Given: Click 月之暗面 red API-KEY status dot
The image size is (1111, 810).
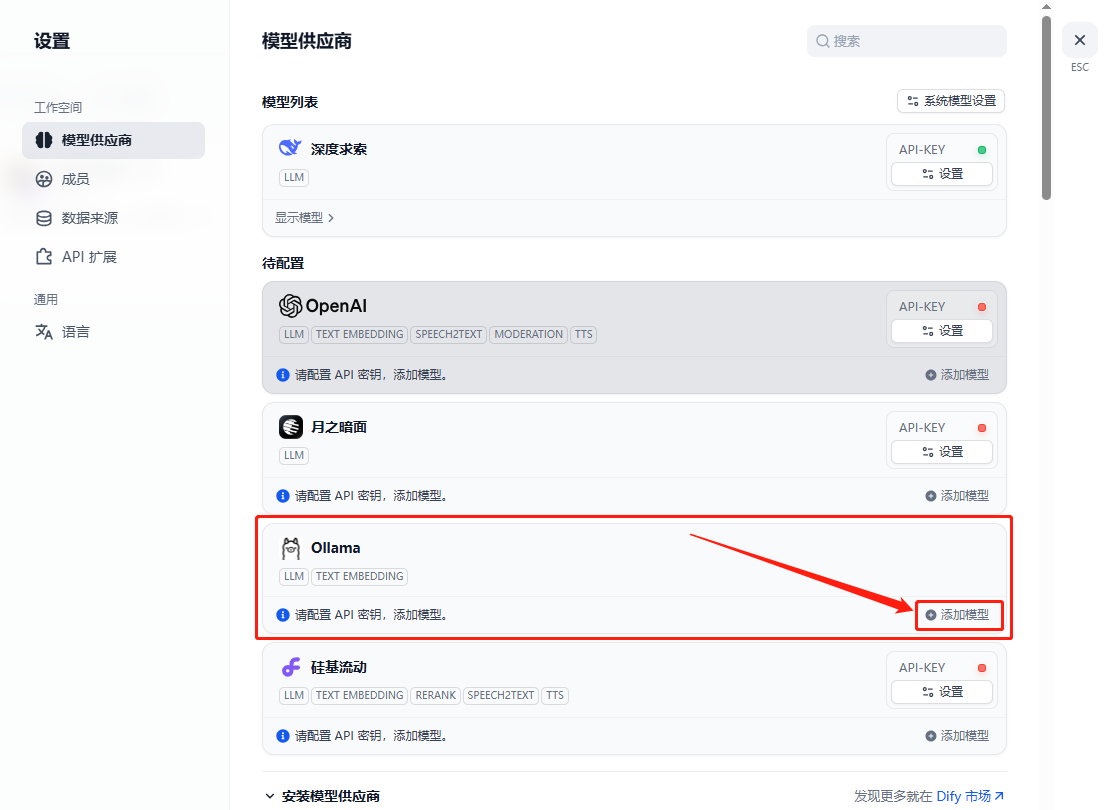Looking at the screenshot, I should click(x=981, y=428).
